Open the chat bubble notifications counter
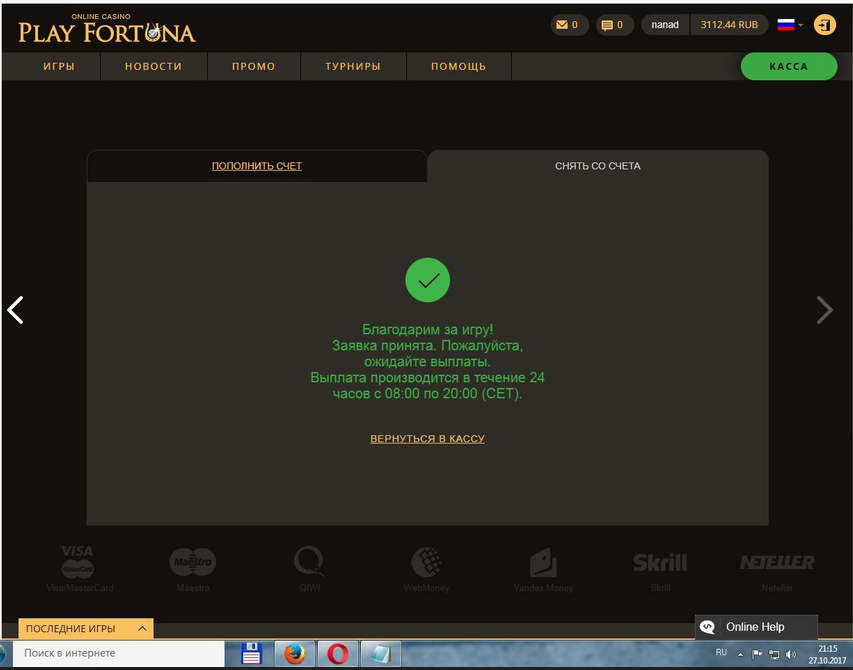Image resolution: width=853 pixels, height=670 pixels. pyautogui.click(x=614, y=25)
